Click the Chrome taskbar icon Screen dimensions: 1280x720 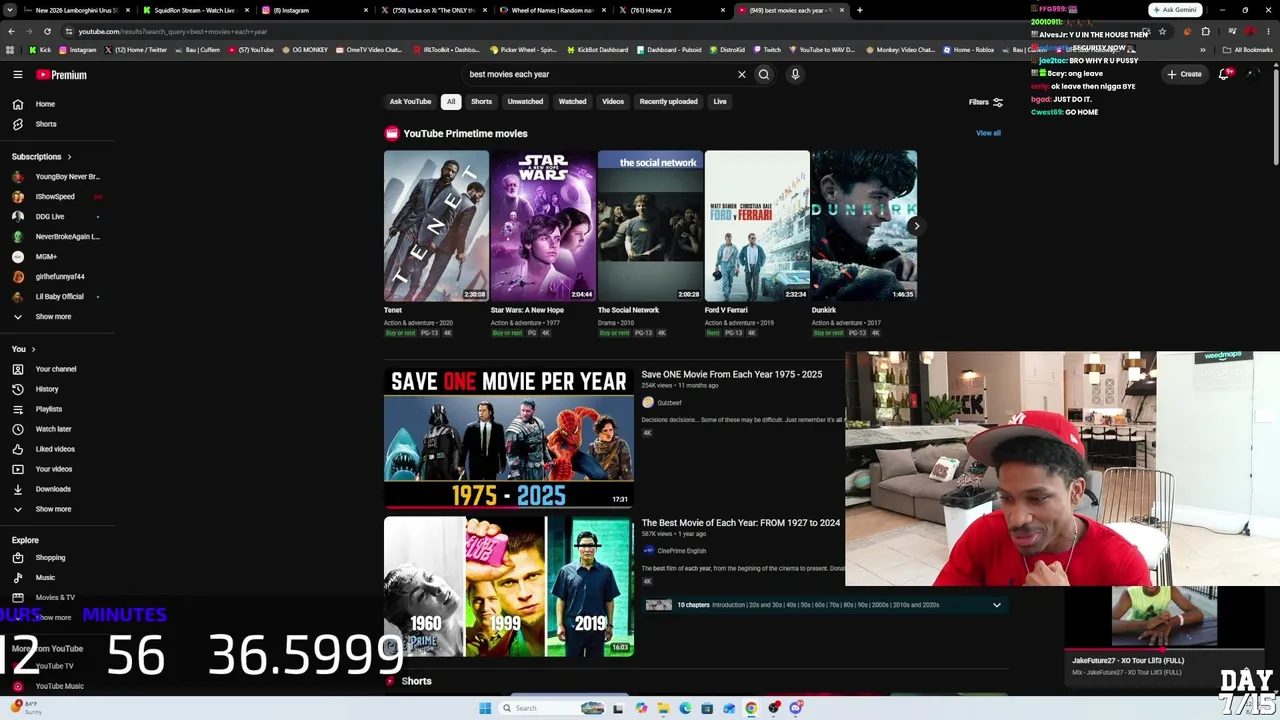pyautogui.click(x=751, y=708)
